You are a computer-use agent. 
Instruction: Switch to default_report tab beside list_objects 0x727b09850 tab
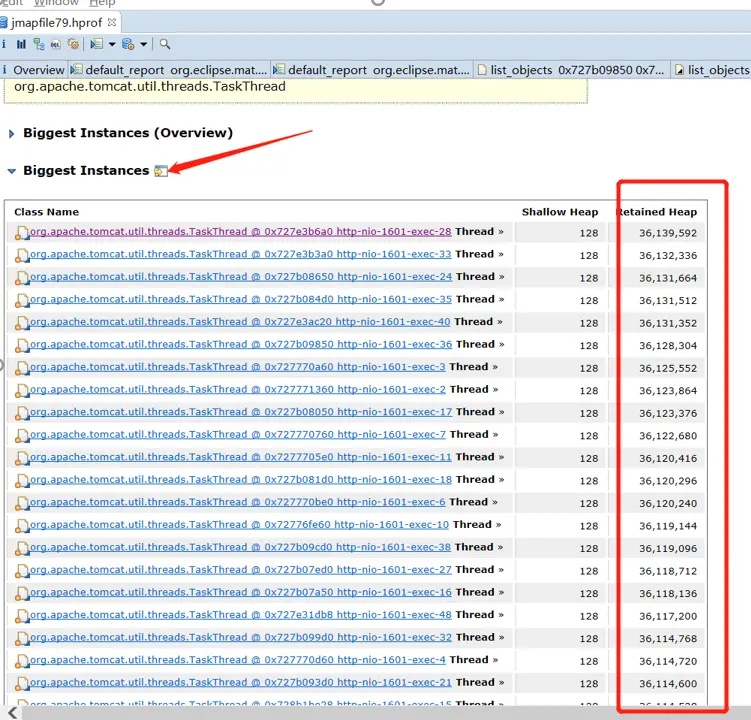click(372, 70)
